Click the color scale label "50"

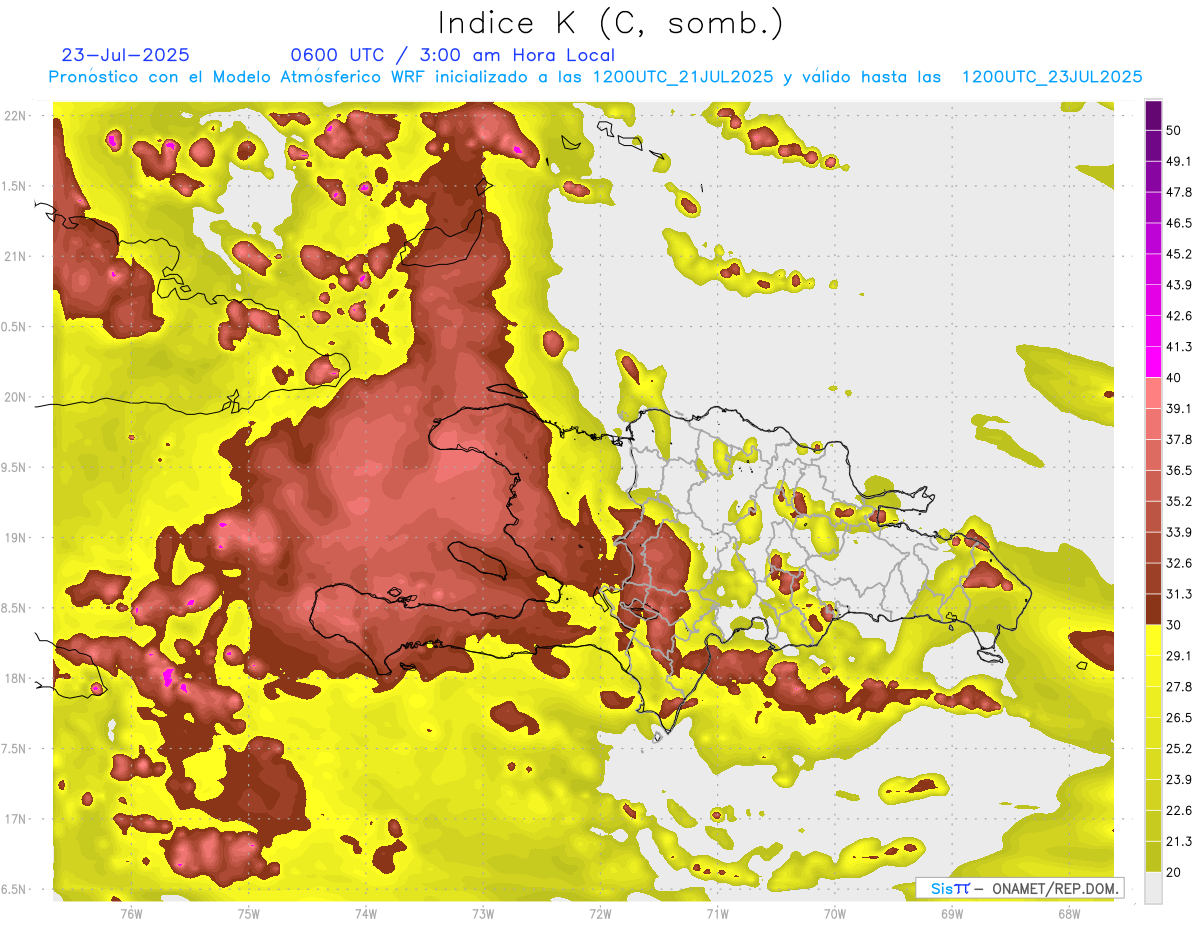coord(1175,129)
